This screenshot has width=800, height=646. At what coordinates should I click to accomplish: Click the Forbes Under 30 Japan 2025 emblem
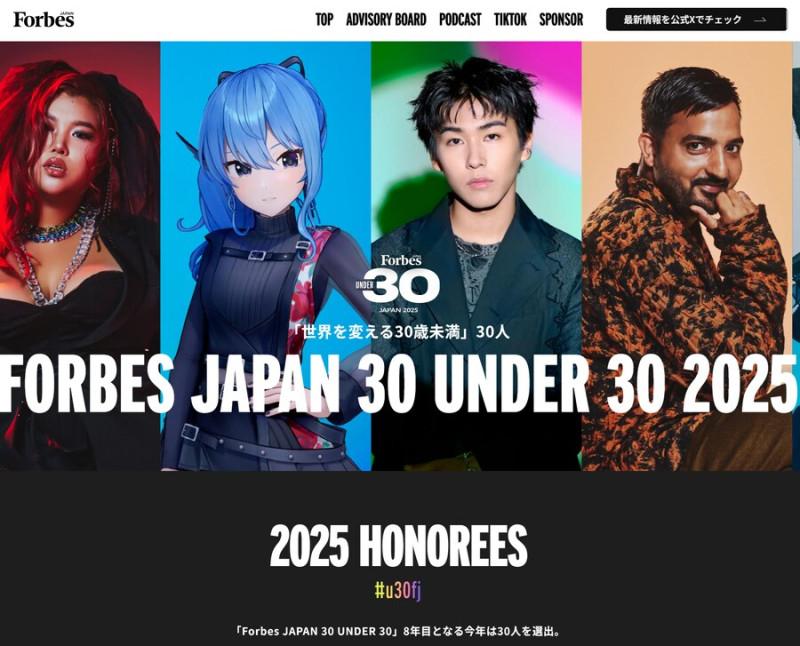(397, 284)
